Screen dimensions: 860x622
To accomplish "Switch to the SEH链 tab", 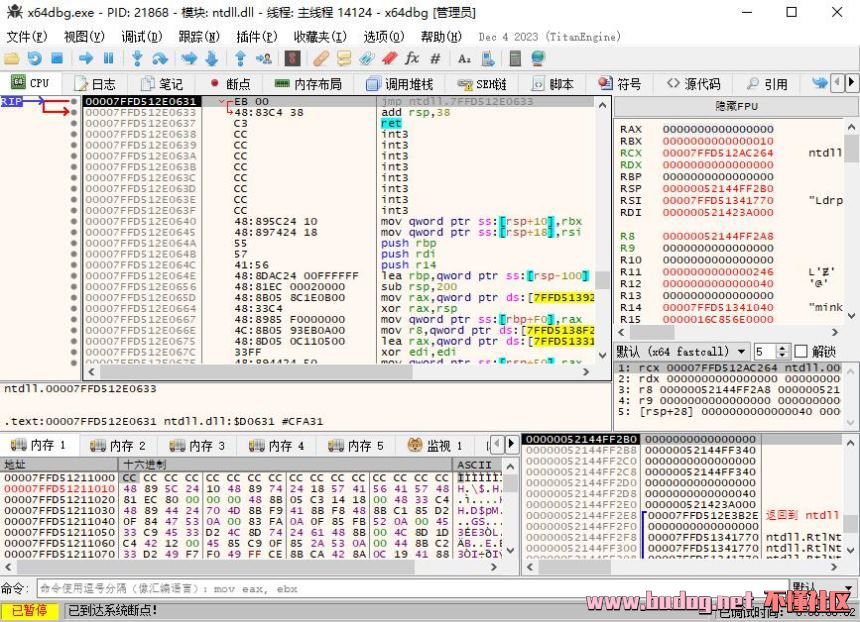I will [482, 84].
